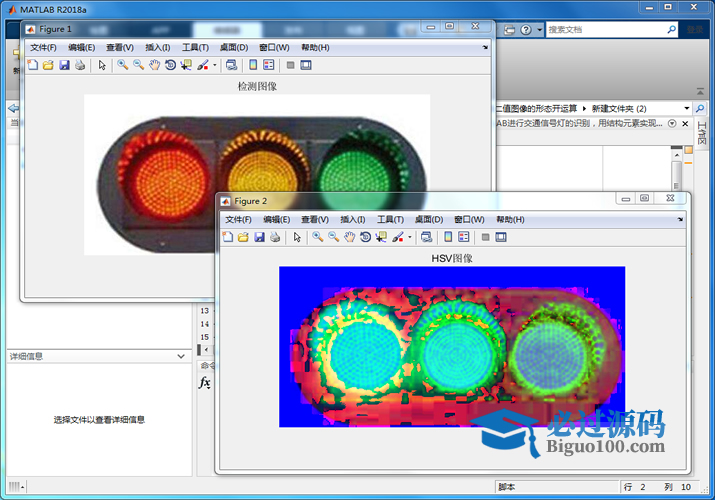Open 编辑(E) menu in Figure 1

point(82,47)
